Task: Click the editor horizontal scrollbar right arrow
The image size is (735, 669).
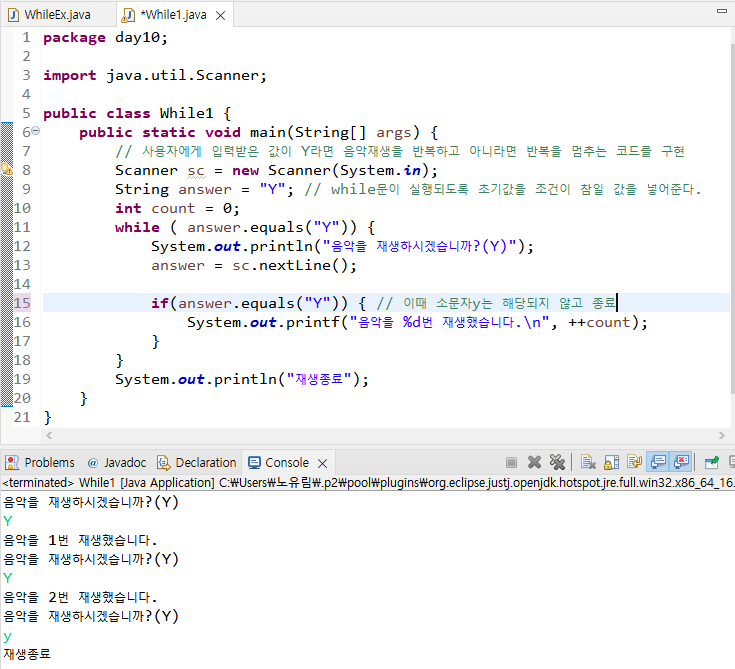Action: 721,436
